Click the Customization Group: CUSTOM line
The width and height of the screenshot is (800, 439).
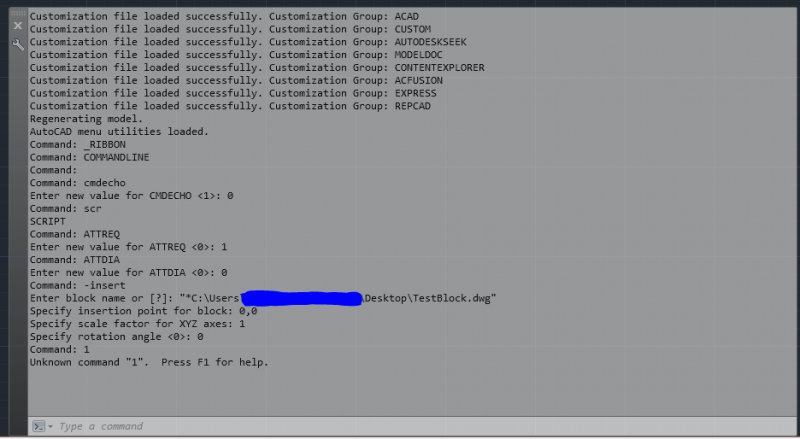pyautogui.click(x=230, y=29)
